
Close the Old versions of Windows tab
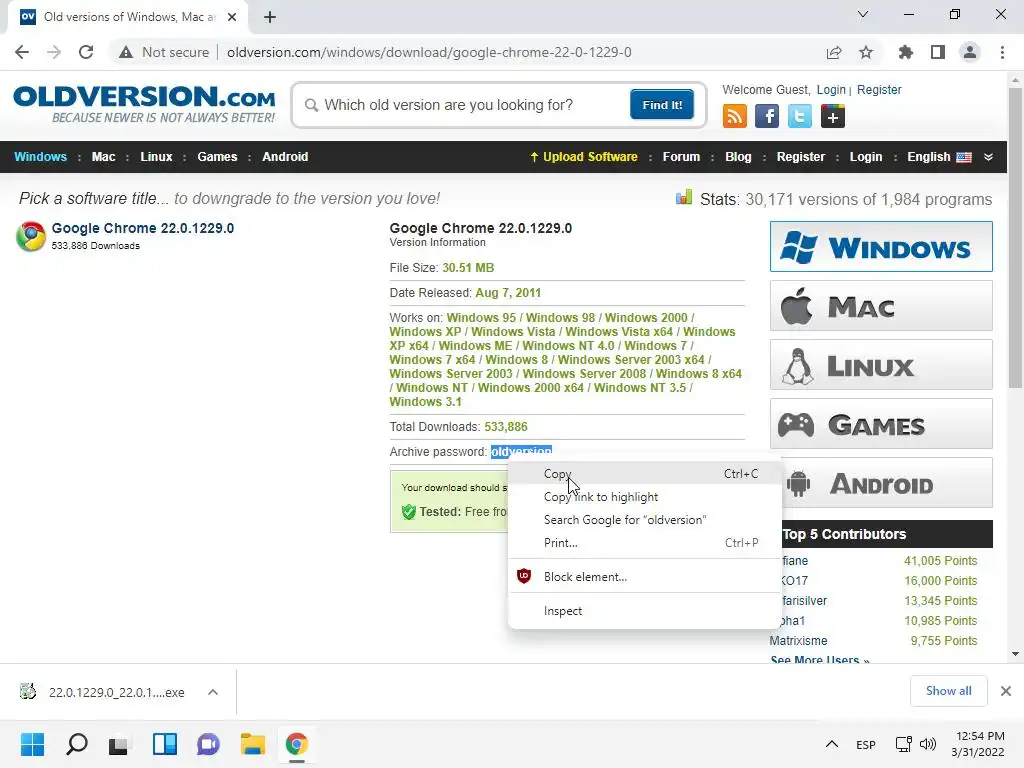(232, 17)
